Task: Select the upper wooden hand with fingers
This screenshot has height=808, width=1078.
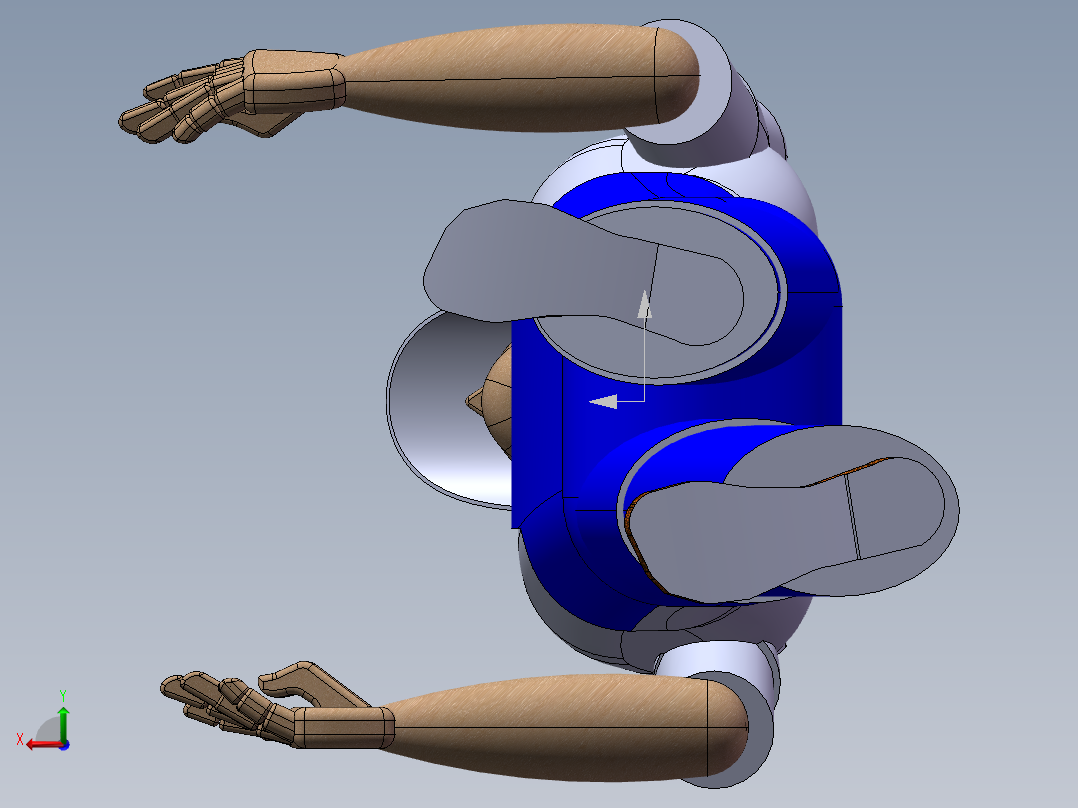Action: click(231, 96)
